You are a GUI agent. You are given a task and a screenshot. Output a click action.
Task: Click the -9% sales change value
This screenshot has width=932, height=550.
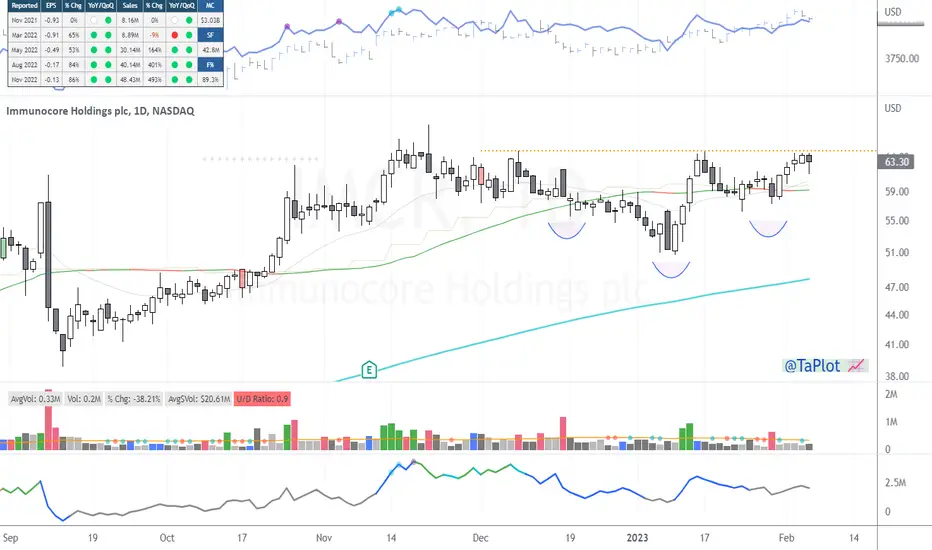[155, 35]
